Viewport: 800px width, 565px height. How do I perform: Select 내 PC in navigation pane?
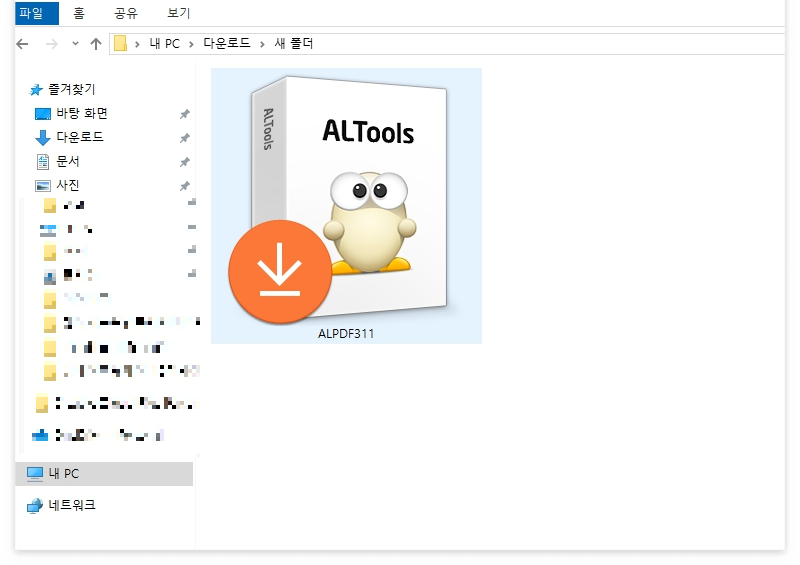(x=104, y=474)
